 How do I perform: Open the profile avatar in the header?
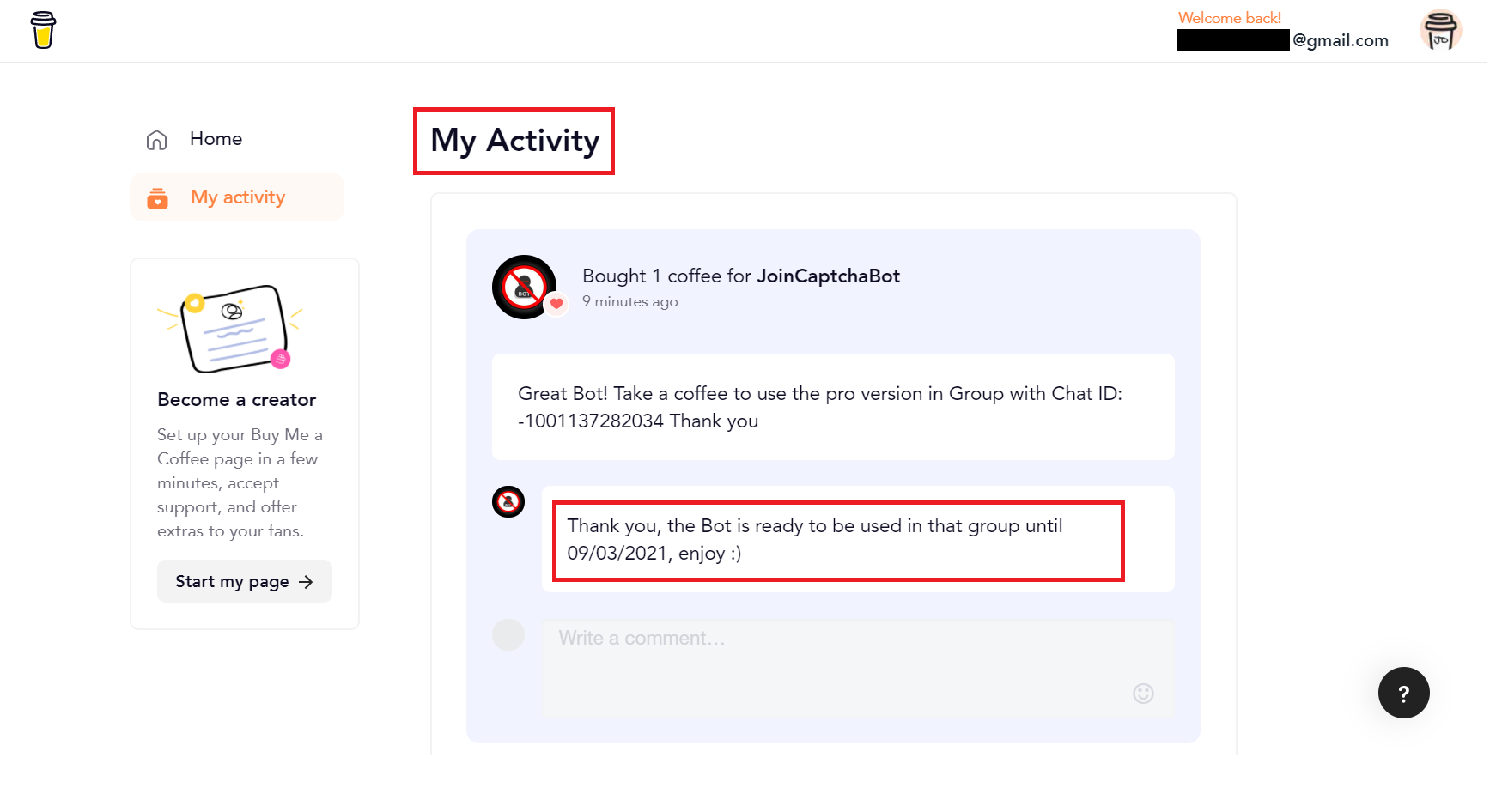1440,31
